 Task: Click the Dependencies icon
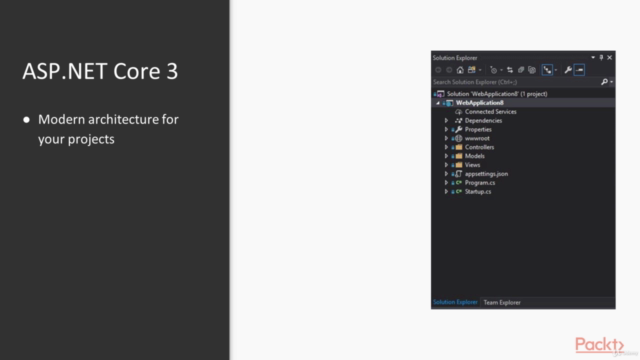(459, 120)
